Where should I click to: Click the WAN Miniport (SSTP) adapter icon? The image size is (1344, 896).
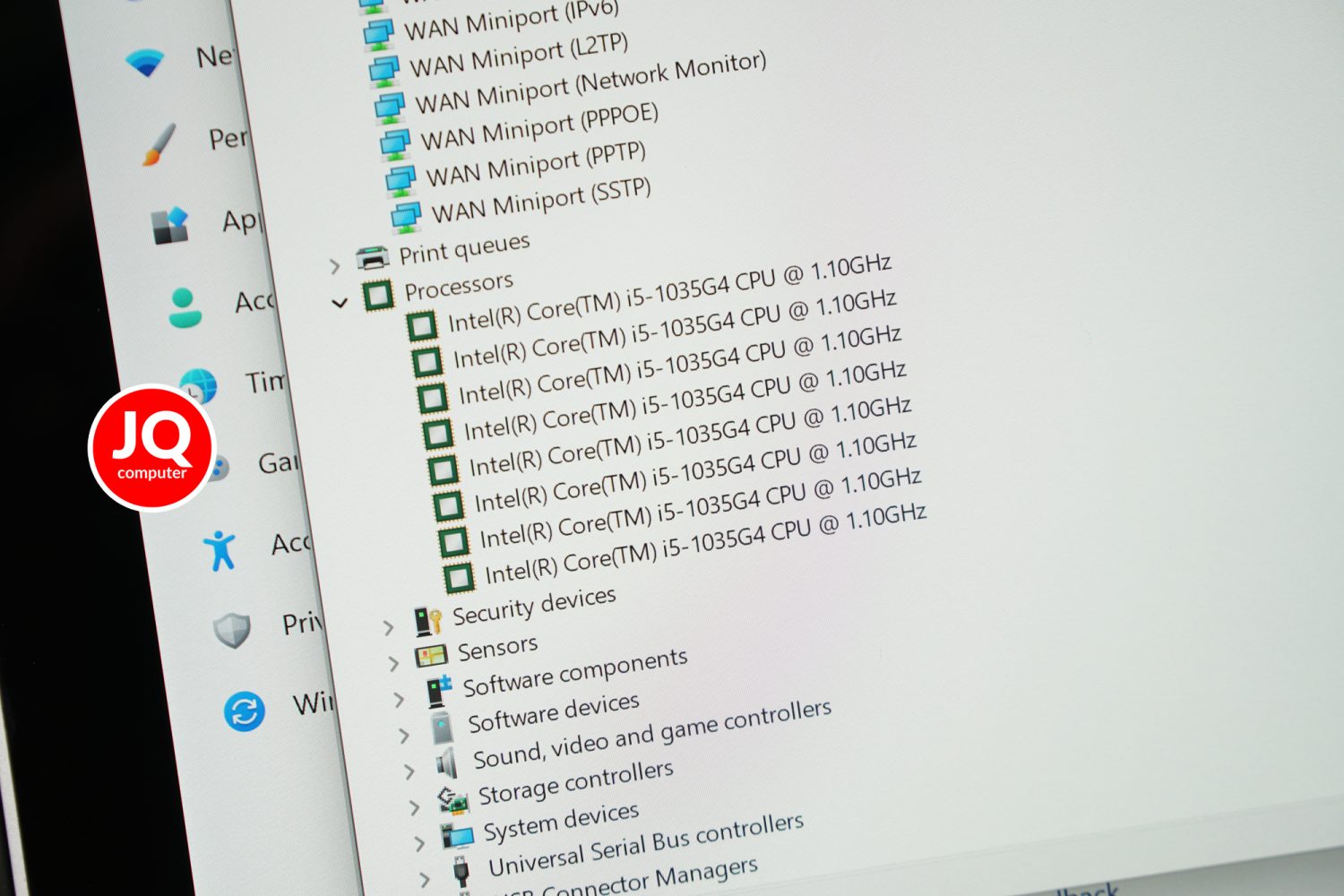pyautogui.click(x=406, y=216)
